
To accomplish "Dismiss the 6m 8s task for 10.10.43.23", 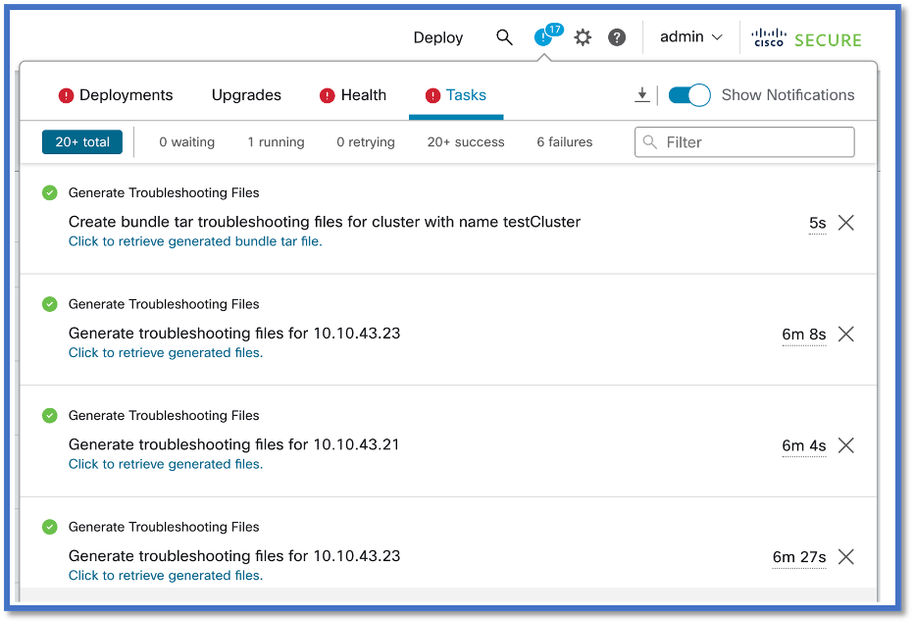I will click(846, 334).
